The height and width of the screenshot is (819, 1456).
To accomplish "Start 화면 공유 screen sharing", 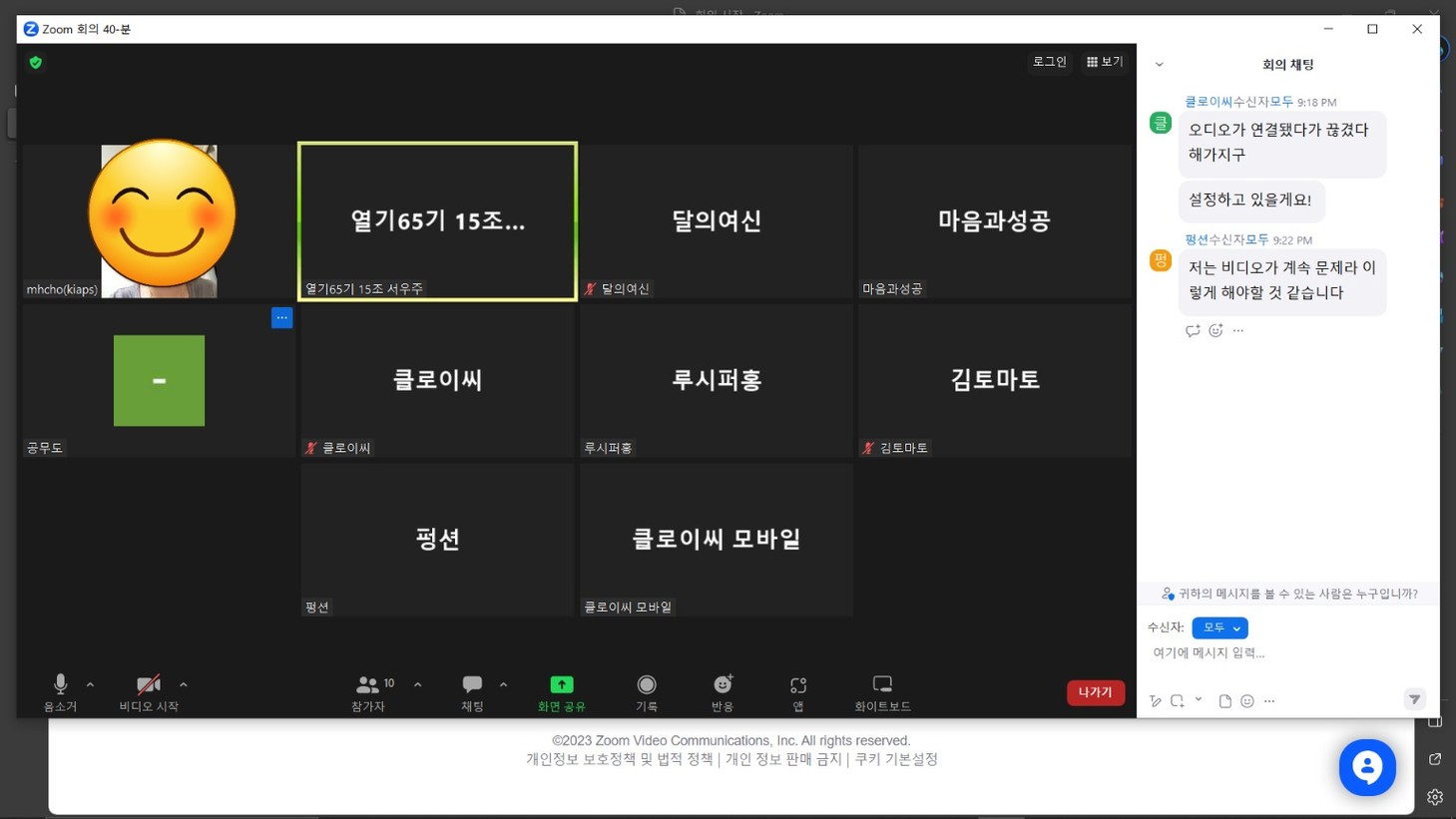I will point(562,692).
